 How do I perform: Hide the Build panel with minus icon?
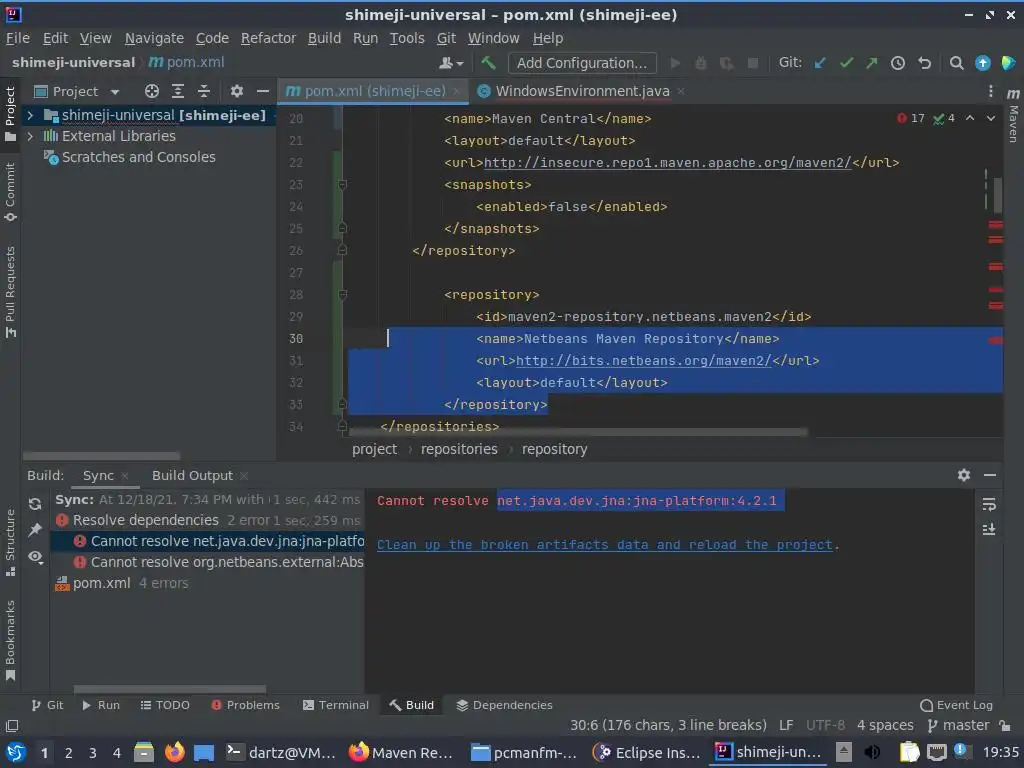pos(990,475)
